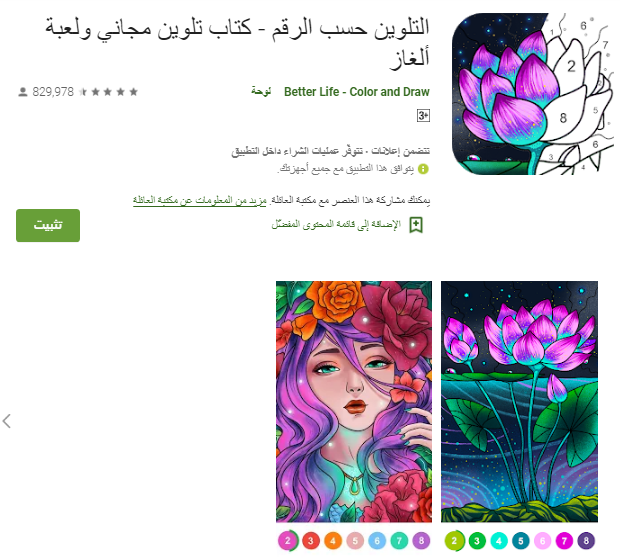Click the lotus flower app icon
The height and width of the screenshot is (558, 620).
(532, 94)
